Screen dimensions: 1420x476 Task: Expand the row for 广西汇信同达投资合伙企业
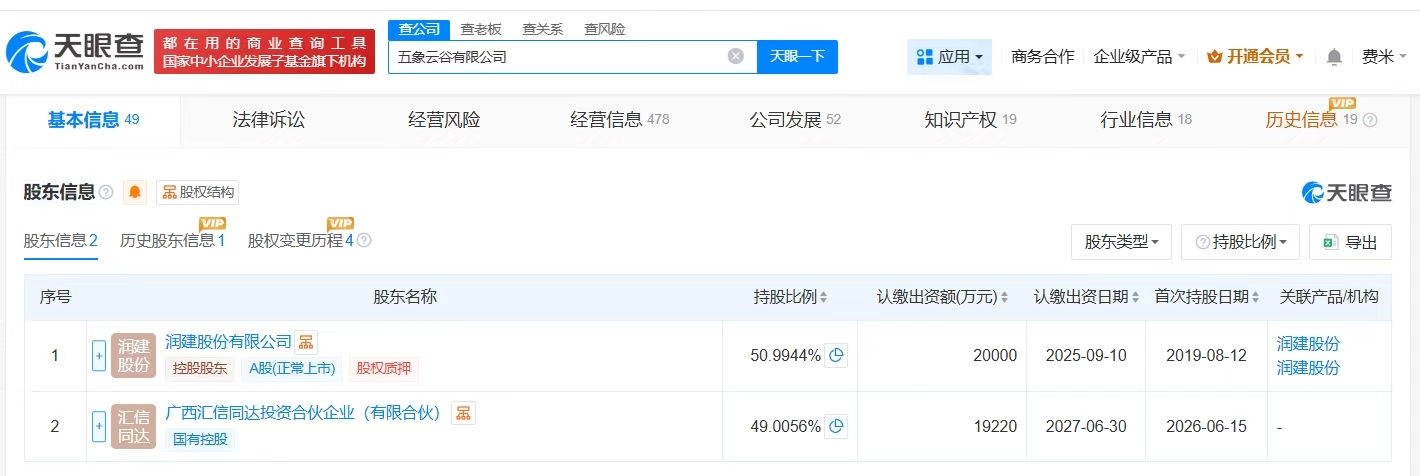click(99, 426)
